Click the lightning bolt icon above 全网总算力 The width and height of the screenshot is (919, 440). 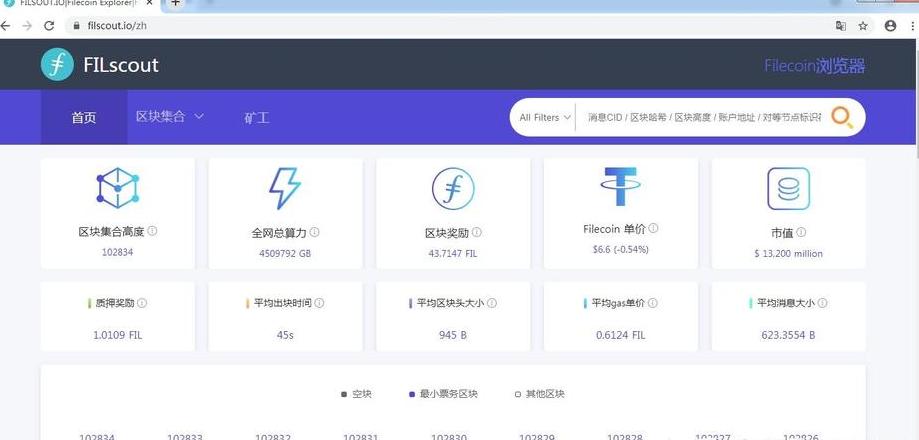pos(285,188)
